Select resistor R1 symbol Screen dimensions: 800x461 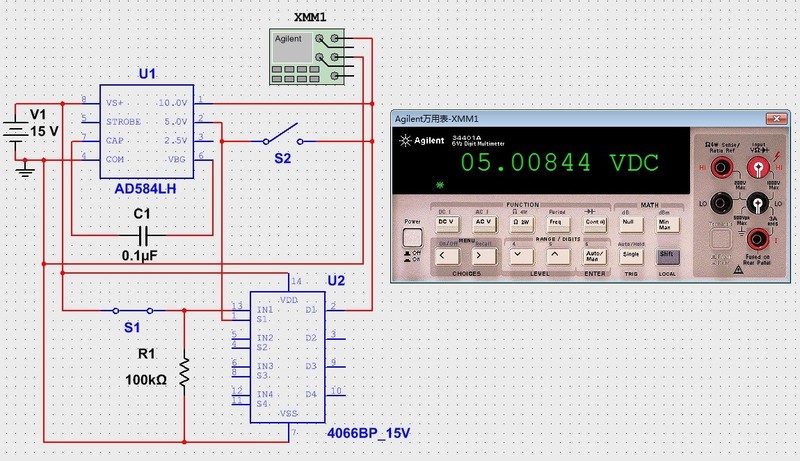coord(184,372)
